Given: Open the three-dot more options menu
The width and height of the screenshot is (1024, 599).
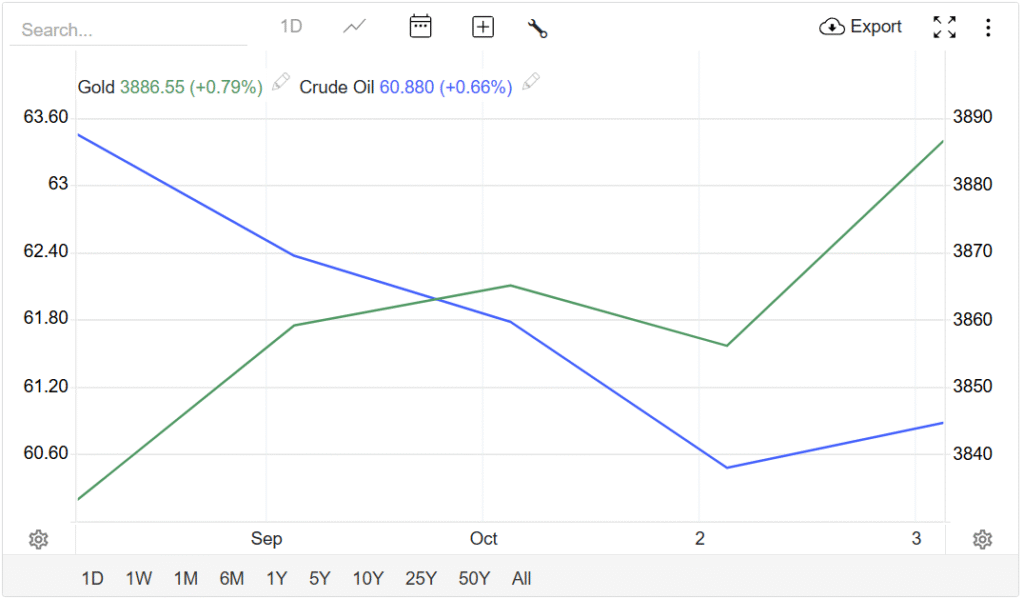Looking at the screenshot, I should 988,27.
